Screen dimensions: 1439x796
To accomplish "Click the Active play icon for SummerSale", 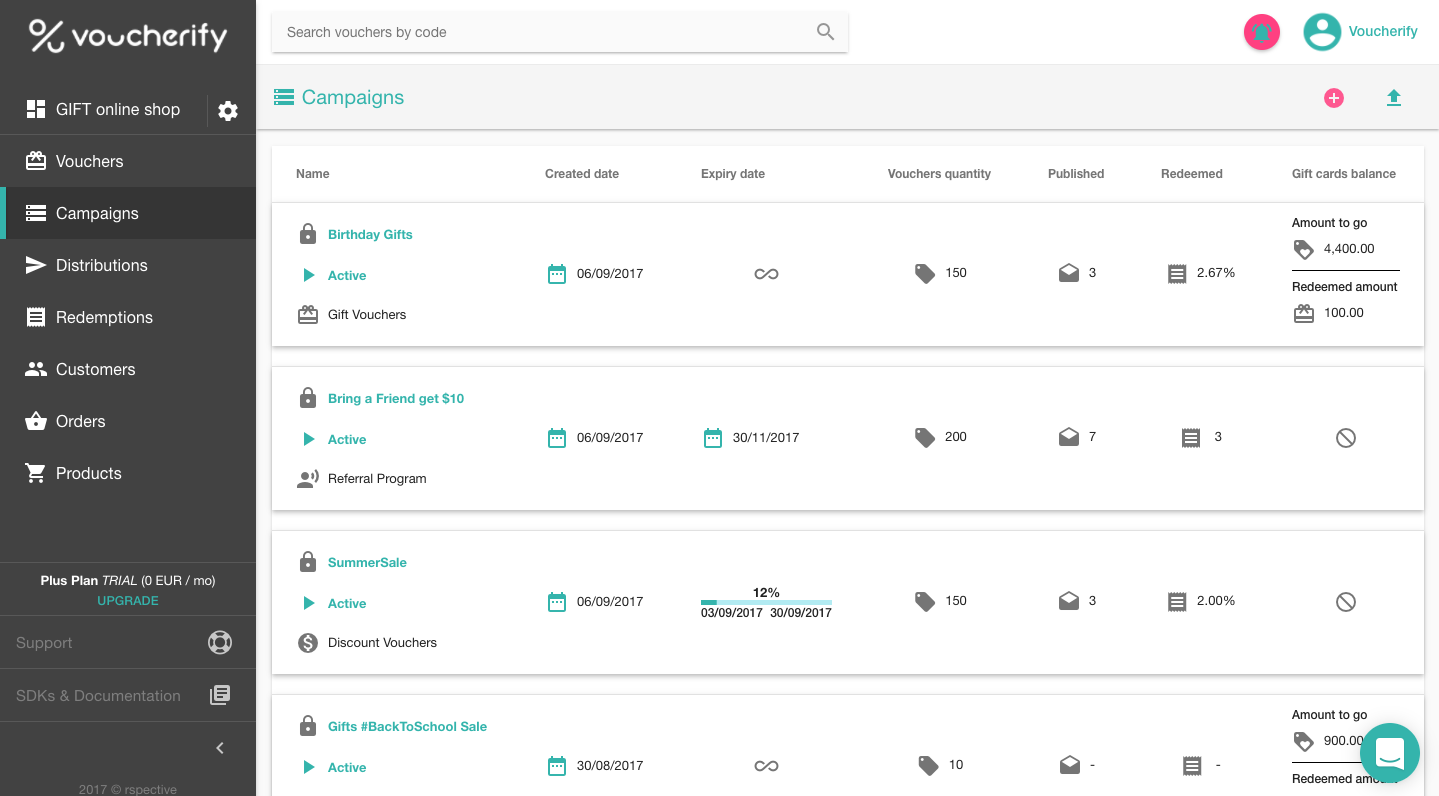I will click(x=309, y=603).
